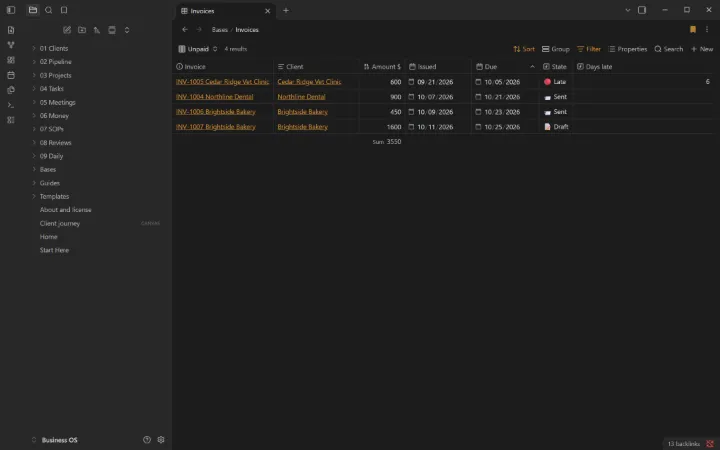Open the quick switcher ribbon icon
The width and height of the screenshot is (720, 450).
click(11, 30)
